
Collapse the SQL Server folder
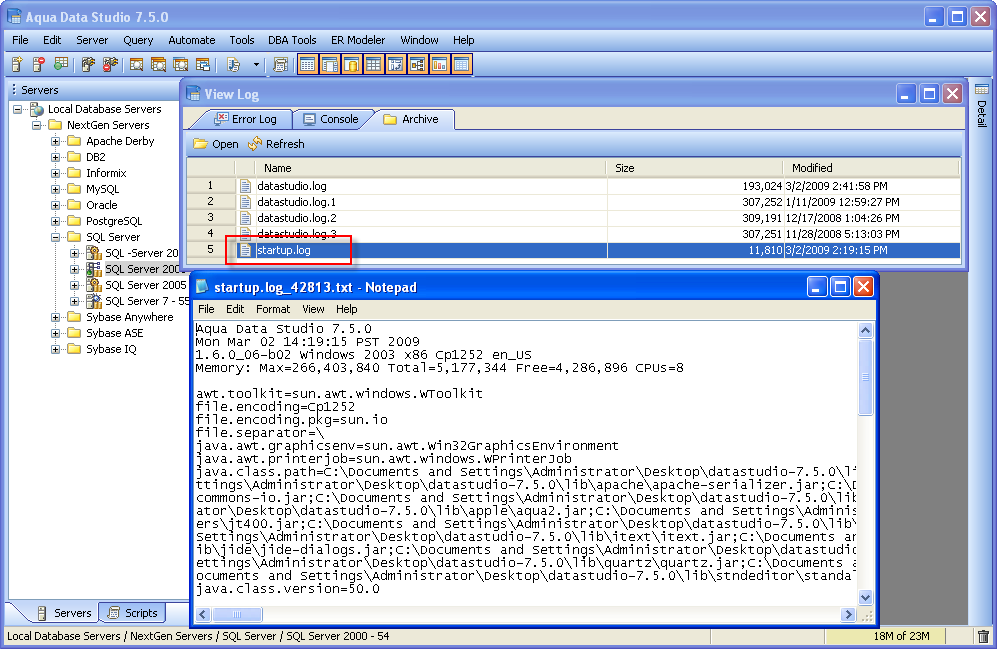tap(55, 237)
